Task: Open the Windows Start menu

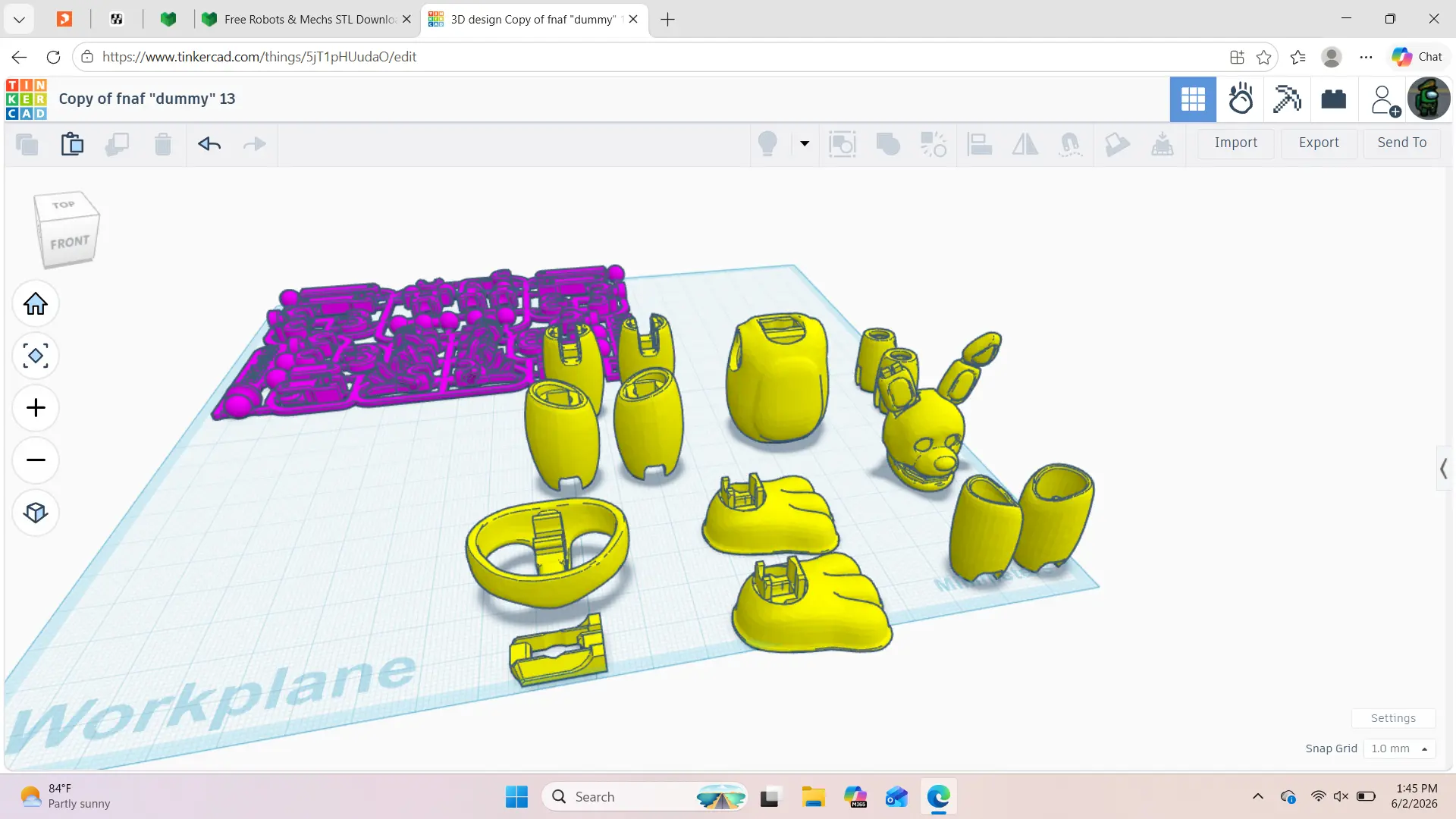Action: (x=516, y=797)
